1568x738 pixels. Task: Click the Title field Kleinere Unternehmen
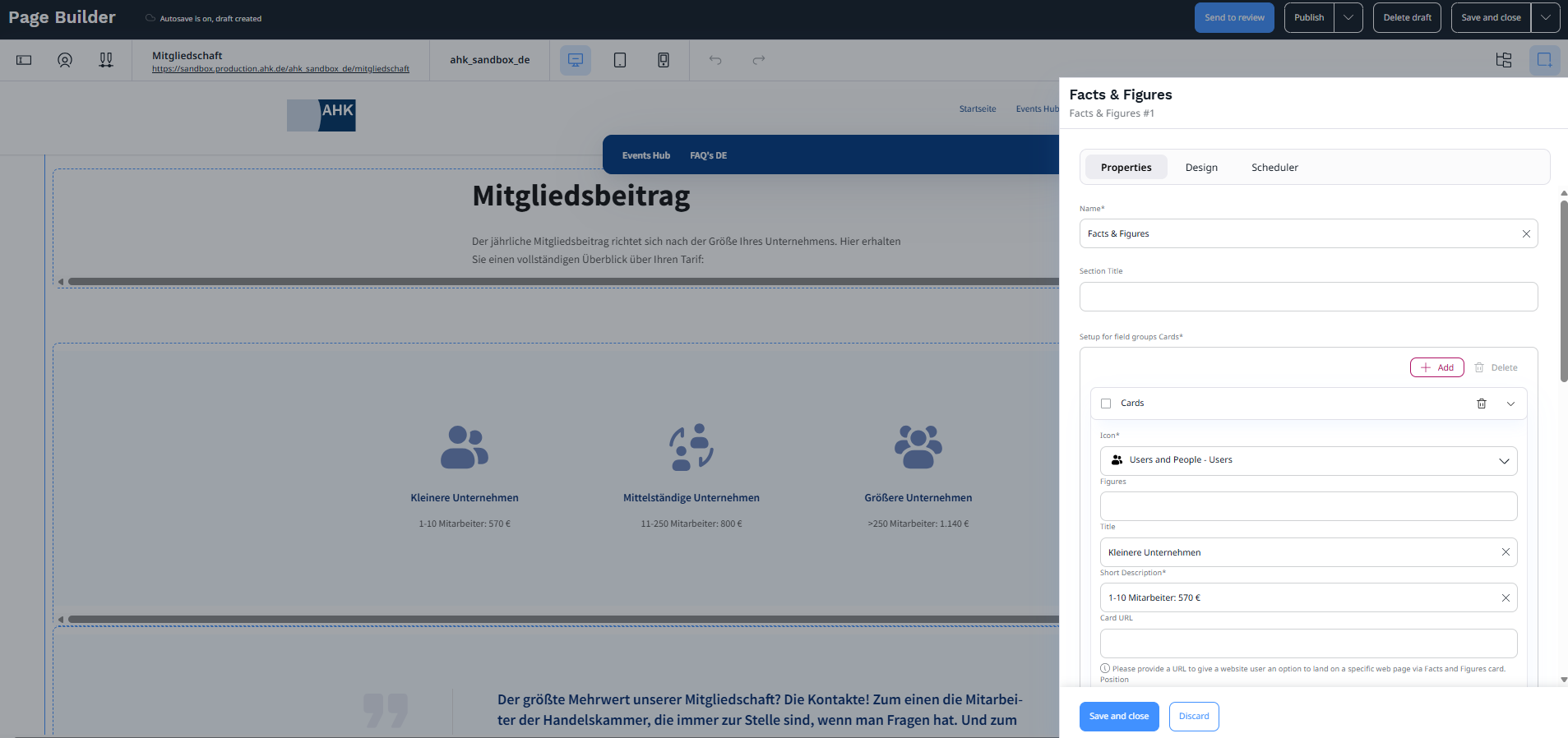(1309, 552)
